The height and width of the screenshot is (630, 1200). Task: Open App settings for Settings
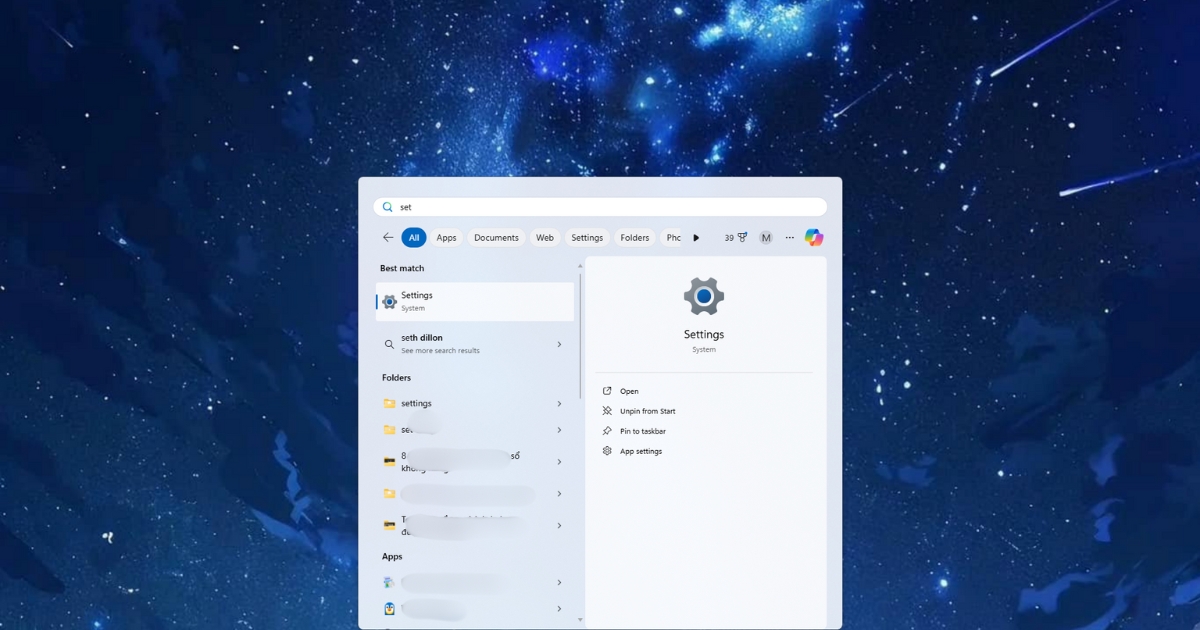[640, 451]
